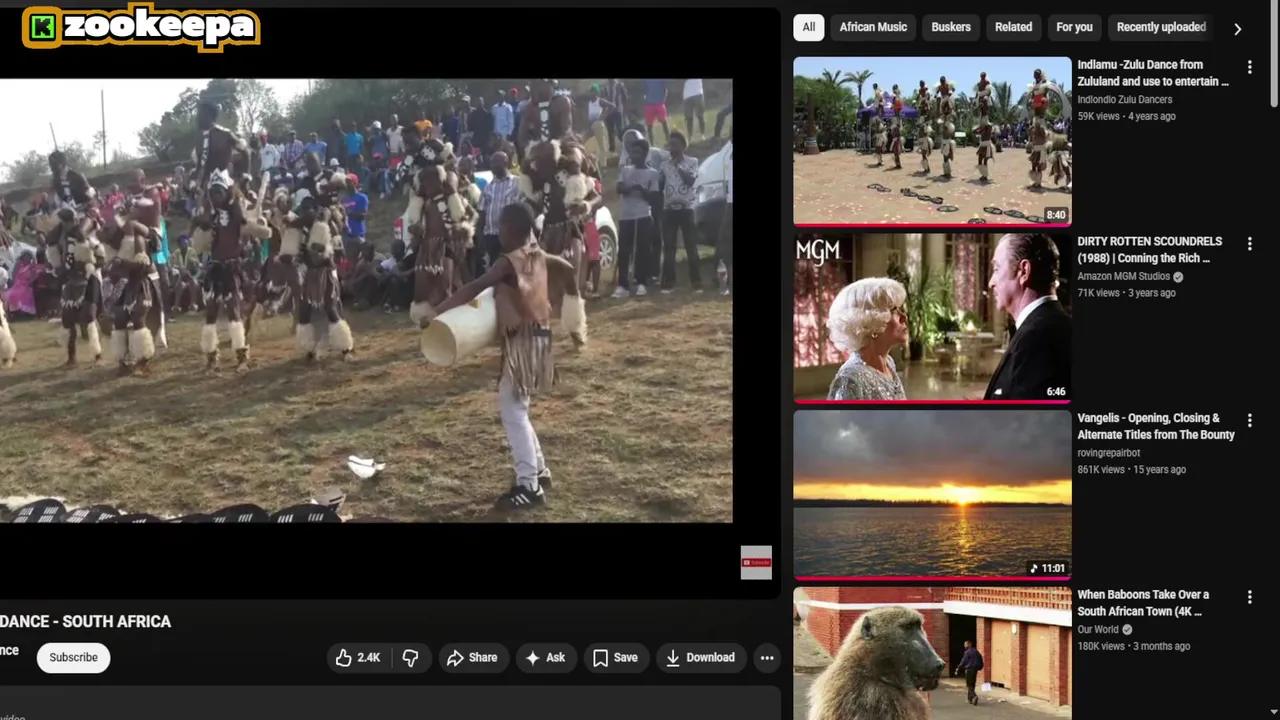Open options menu for Vangelis video
1280x720 pixels.
tap(1249, 420)
